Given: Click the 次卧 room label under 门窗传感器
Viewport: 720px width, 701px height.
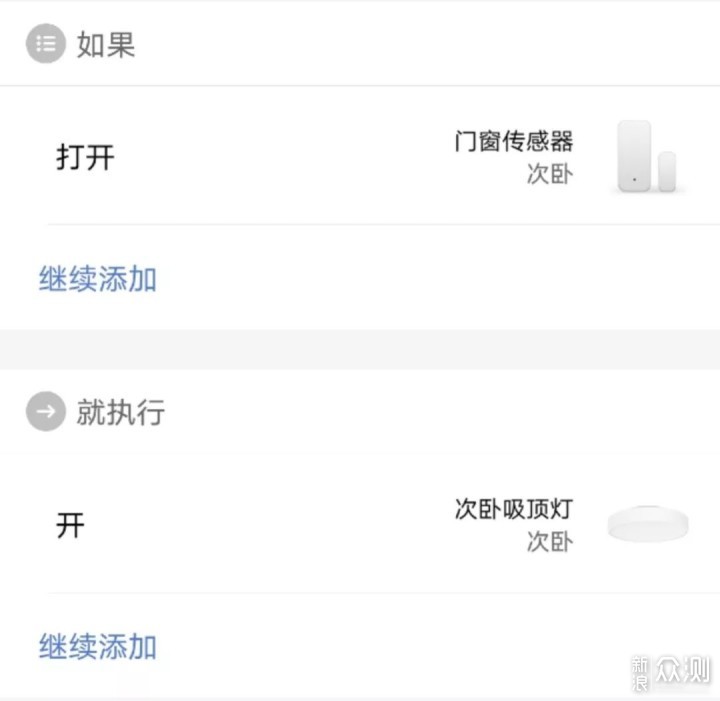Looking at the screenshot, I should click(x=550, y=174).
